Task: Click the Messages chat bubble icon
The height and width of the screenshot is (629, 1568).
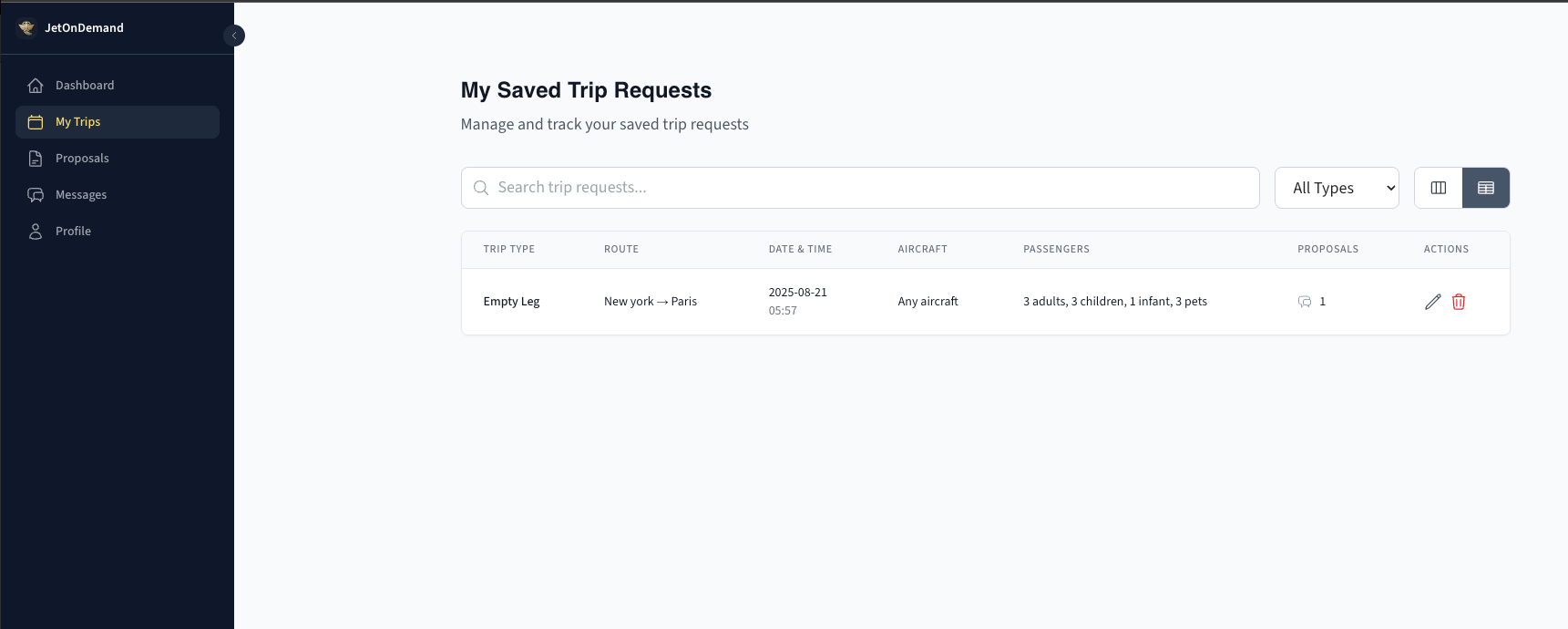Action: 36,195
